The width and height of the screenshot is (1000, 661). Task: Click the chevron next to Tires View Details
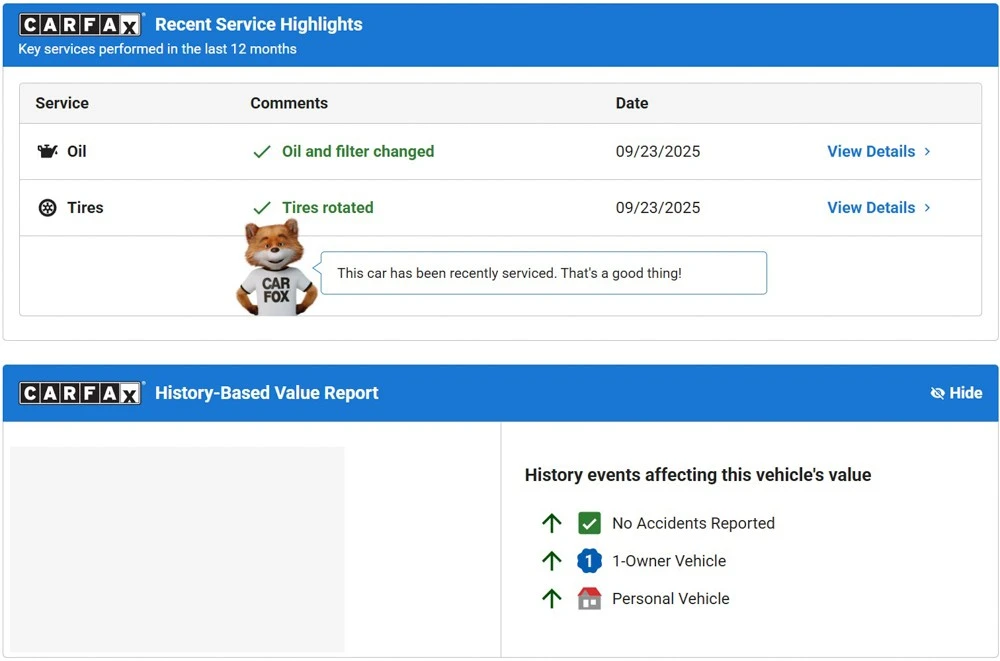pyautogui.click(x=927, y=207)
